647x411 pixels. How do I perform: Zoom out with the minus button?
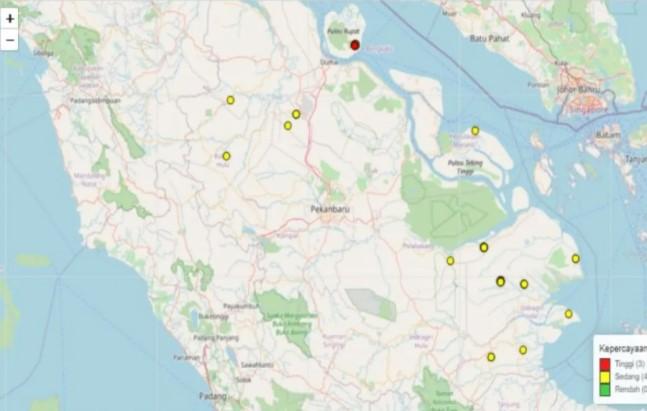pos(10,40)
